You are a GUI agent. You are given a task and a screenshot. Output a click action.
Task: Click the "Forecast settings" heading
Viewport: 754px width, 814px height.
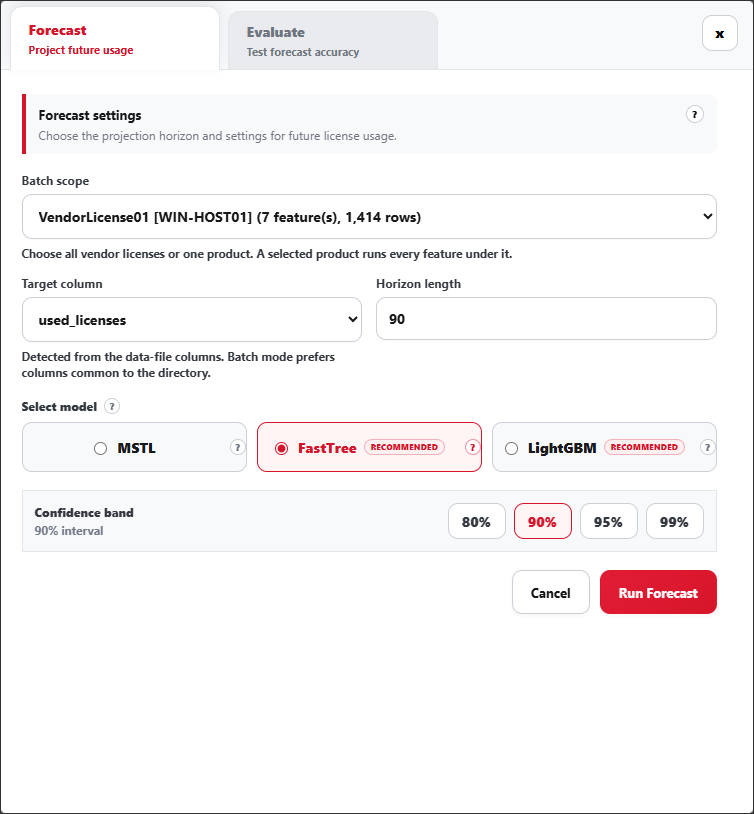click(90, 115)
